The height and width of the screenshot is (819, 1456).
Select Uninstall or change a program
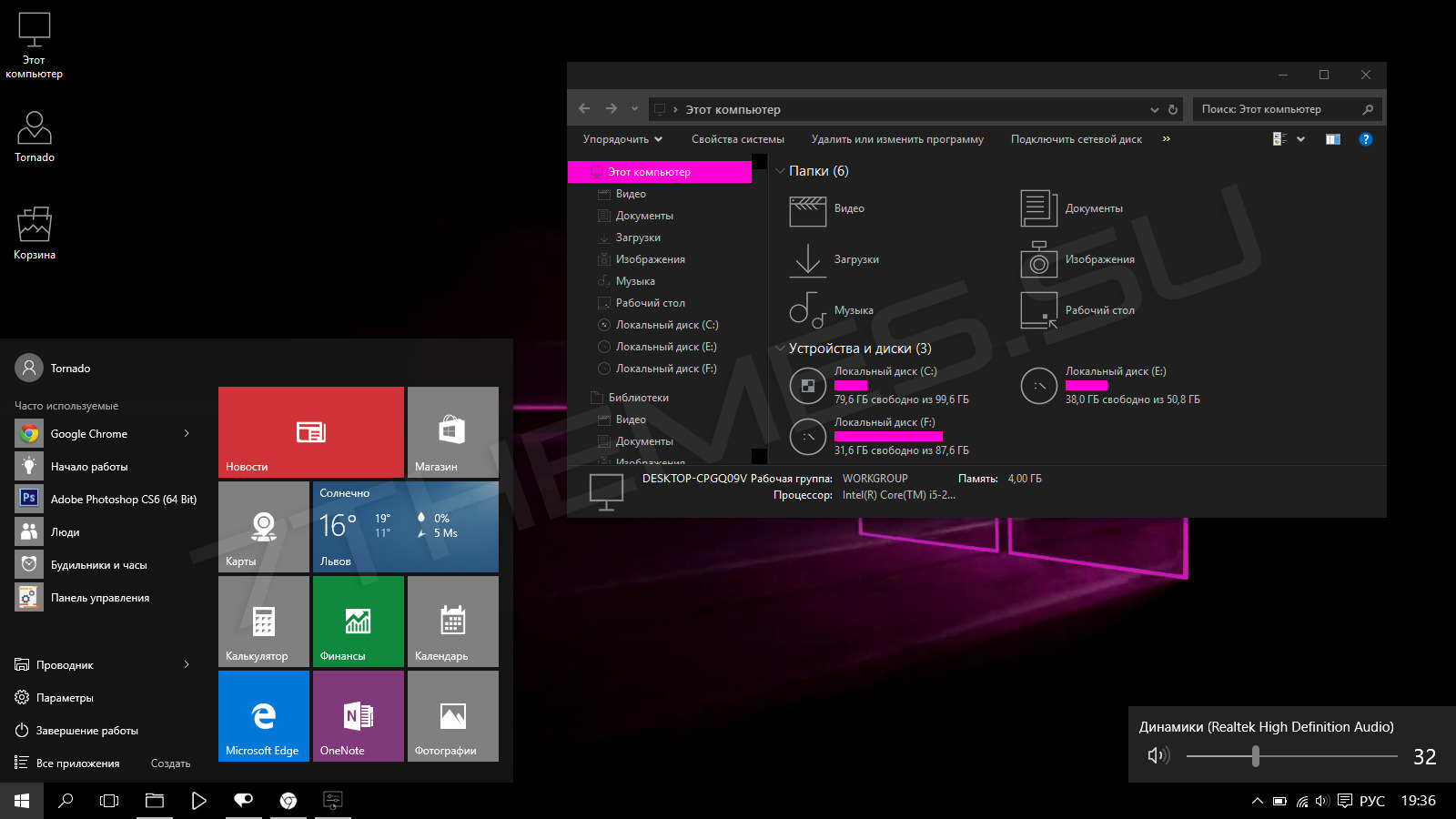(x=897, y=139)
